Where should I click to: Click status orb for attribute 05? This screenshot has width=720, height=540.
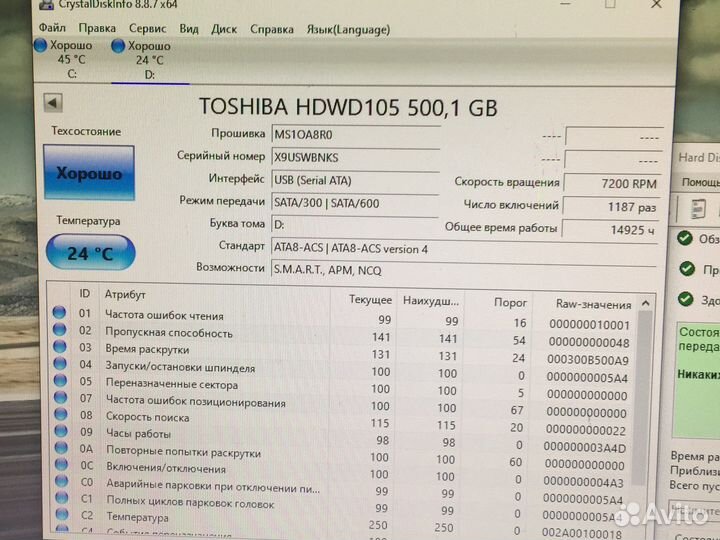(x=60, y=380)
